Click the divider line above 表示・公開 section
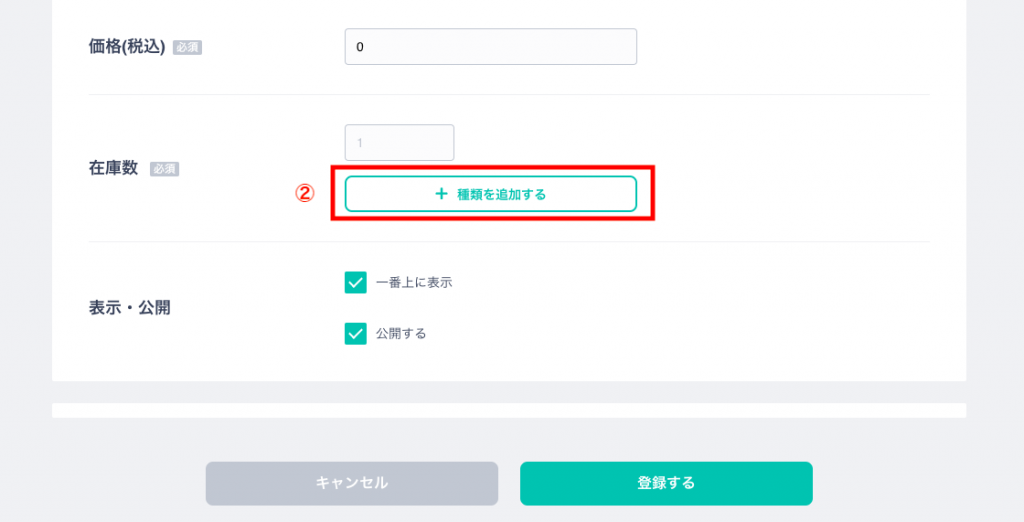 509,241
